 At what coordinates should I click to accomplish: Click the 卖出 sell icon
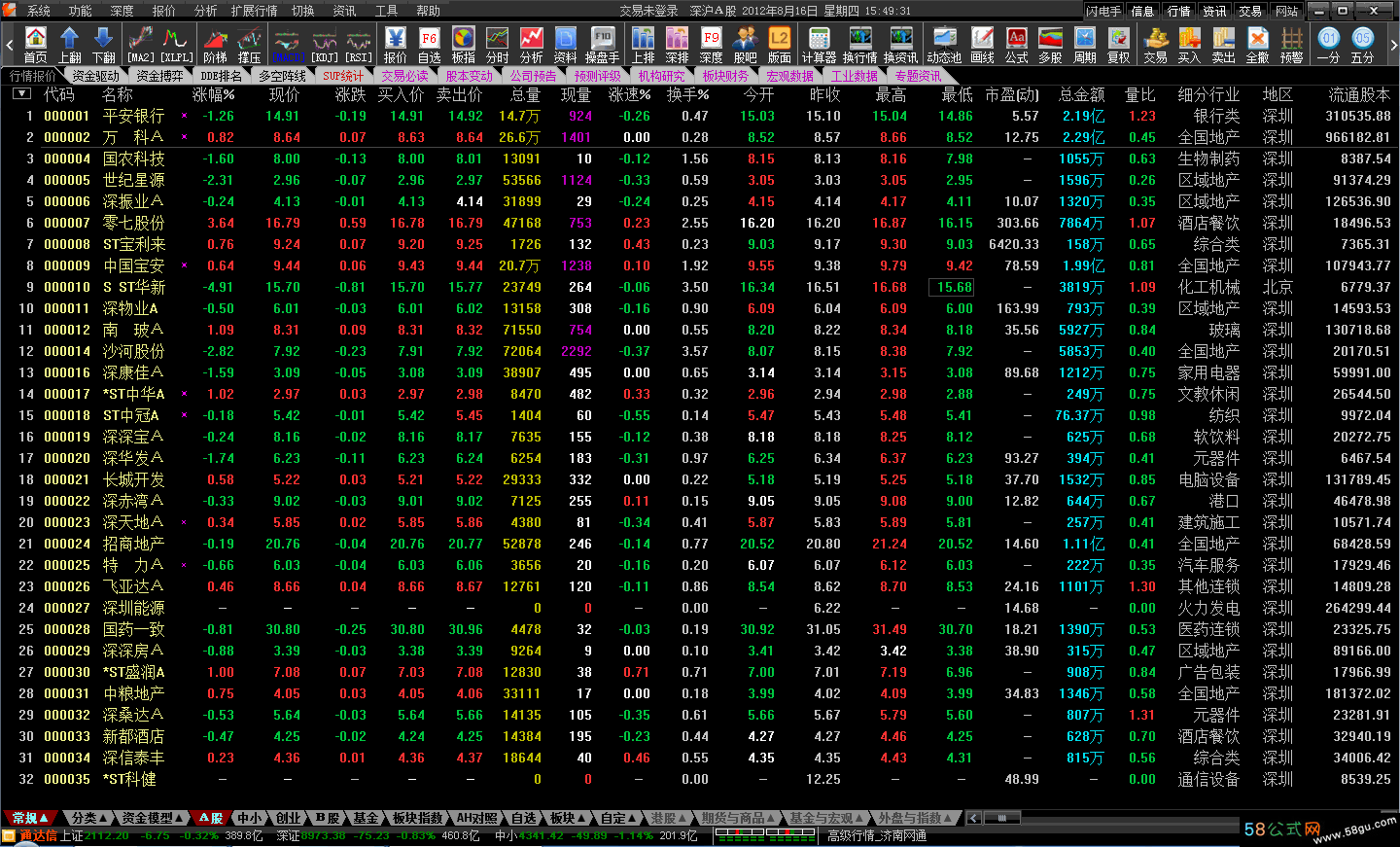1224,45
